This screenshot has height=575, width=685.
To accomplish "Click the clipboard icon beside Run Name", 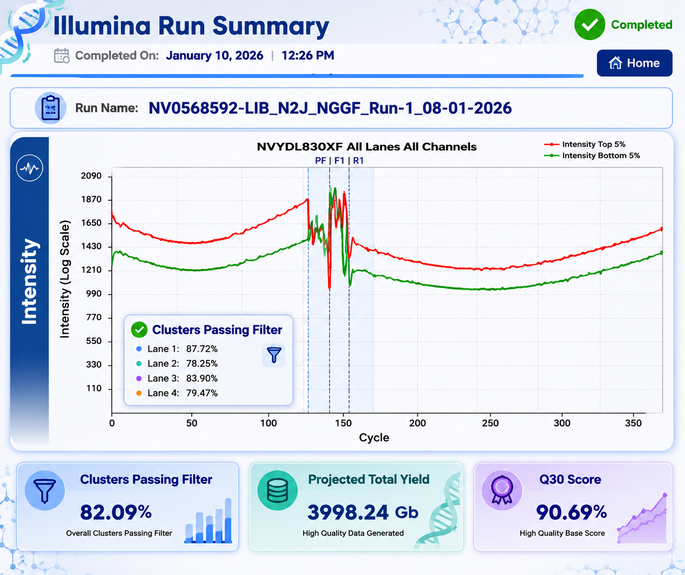I will click(50, 108).
